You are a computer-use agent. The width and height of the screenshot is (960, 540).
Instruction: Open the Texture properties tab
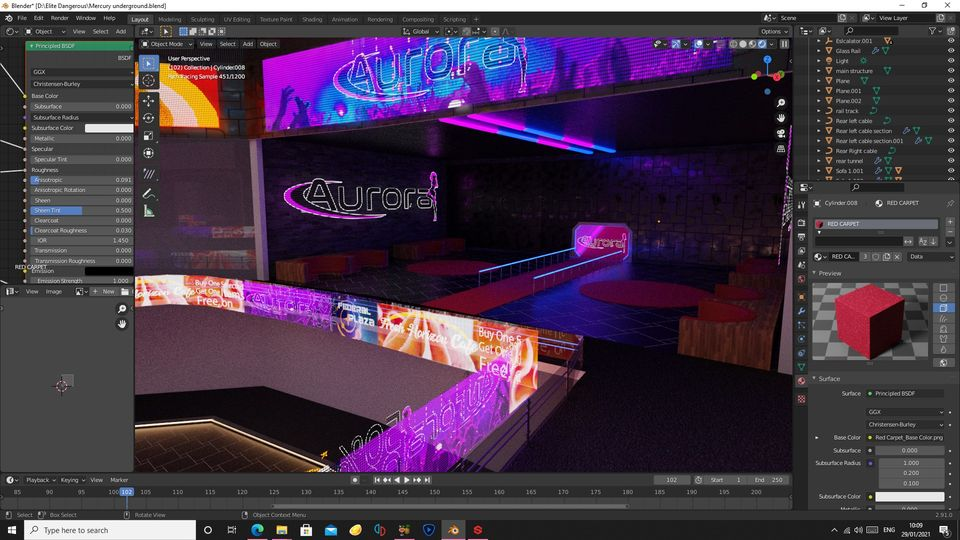(801, 399)
